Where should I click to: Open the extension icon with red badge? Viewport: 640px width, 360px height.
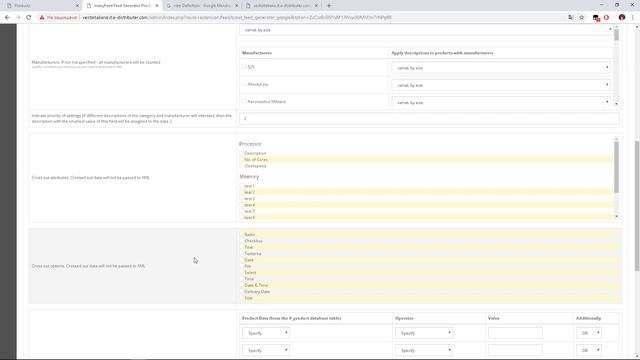click(596, 18)
